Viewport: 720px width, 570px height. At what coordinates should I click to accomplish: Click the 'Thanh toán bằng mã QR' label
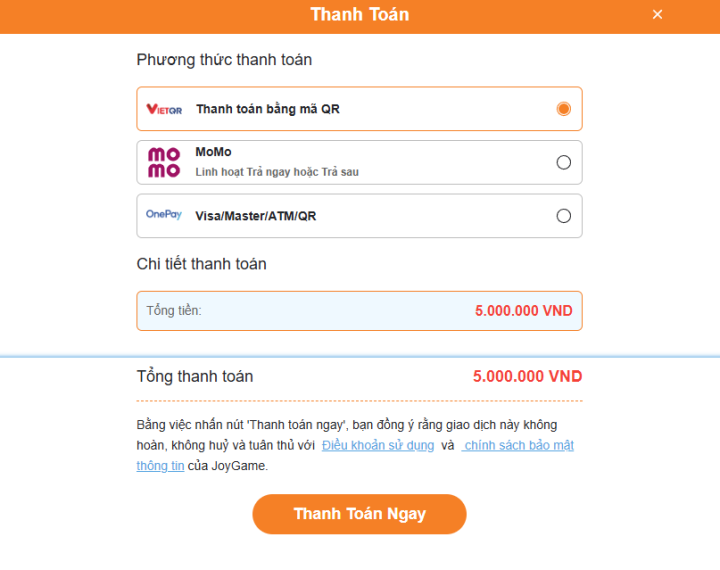[267, 109]
